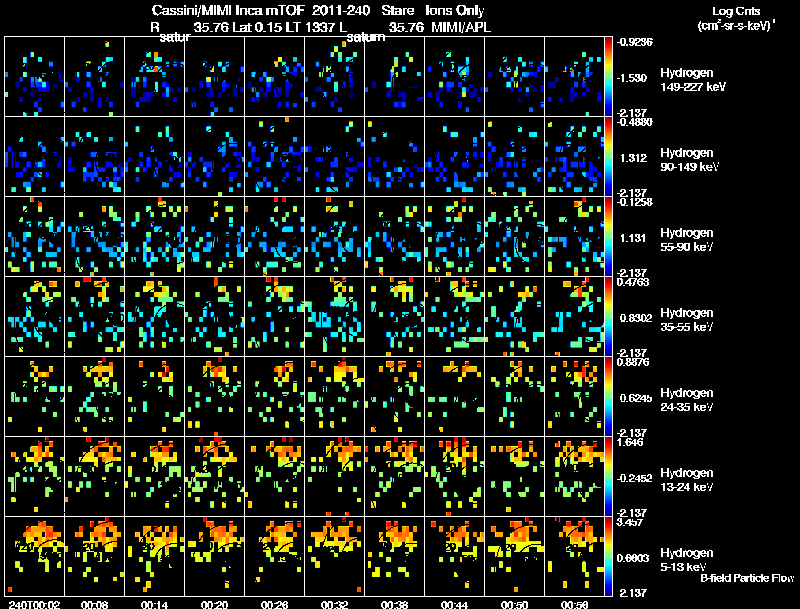Open the 5-13 keV image panel at 240T00:02
Image resolution: width=800 pixels, height=609 pixels.
tap(34, 556)
